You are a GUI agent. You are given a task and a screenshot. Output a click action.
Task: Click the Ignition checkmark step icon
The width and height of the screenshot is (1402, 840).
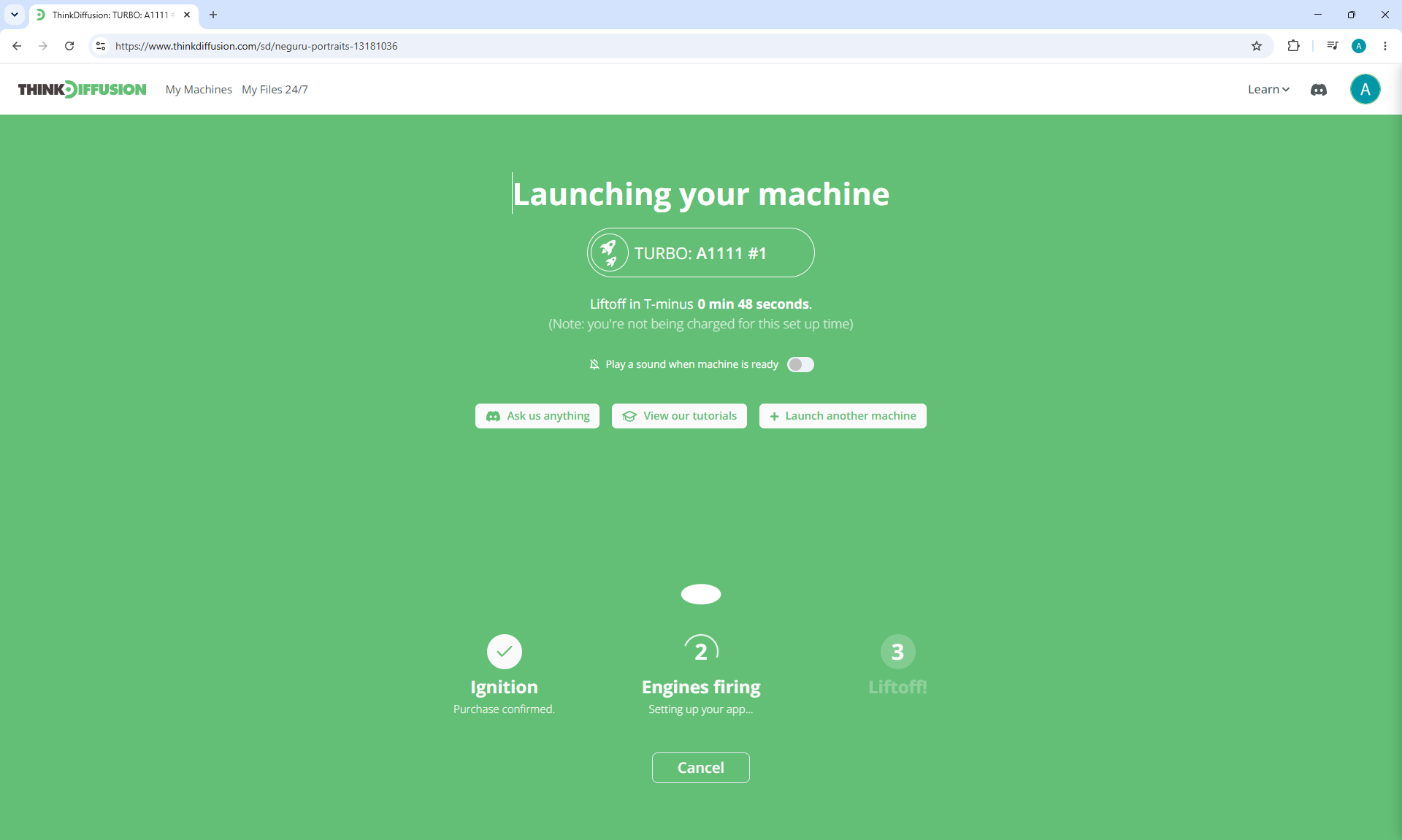click(x=504, y=651)
